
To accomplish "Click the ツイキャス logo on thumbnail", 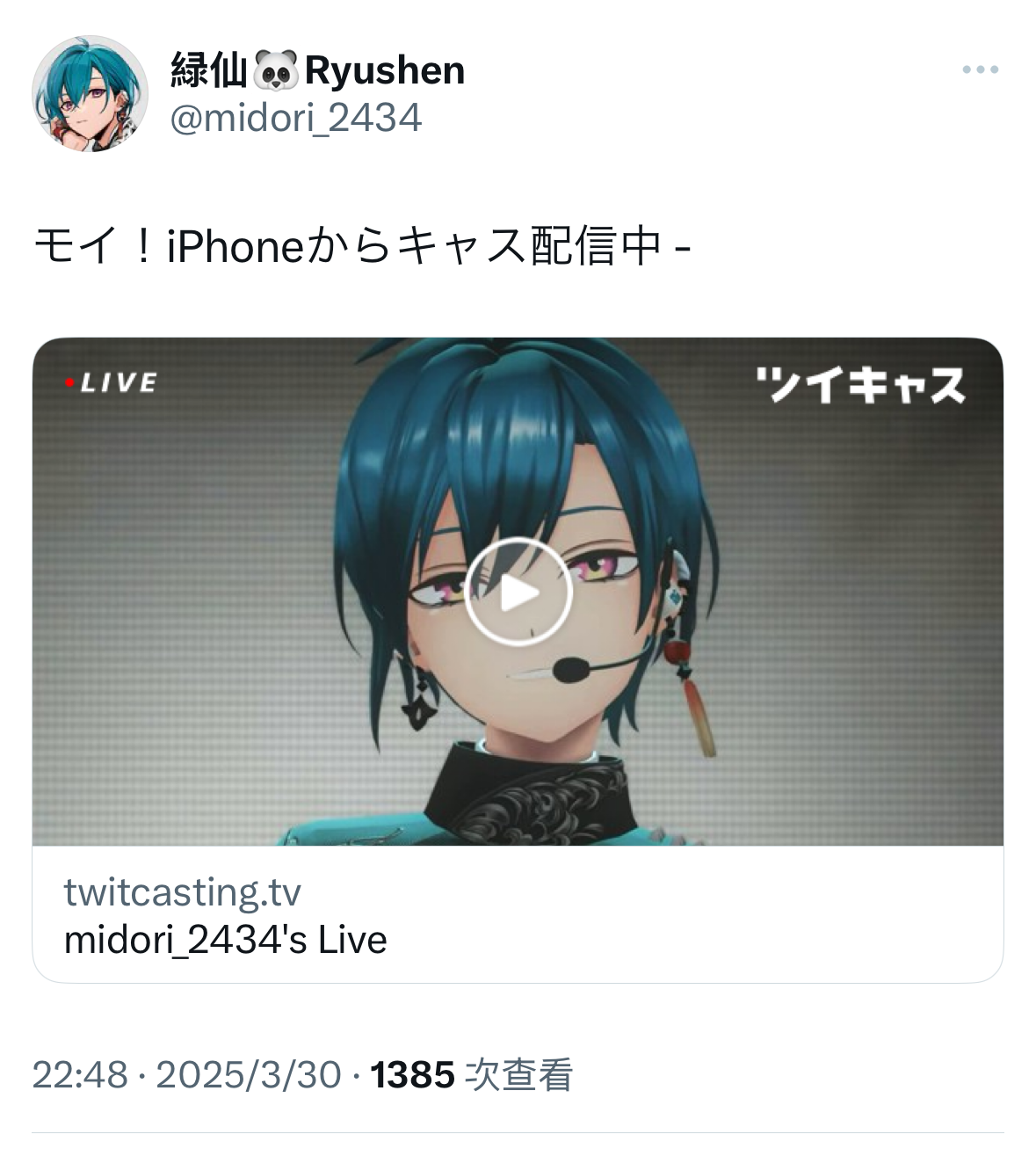I will [x=860, y=385].
